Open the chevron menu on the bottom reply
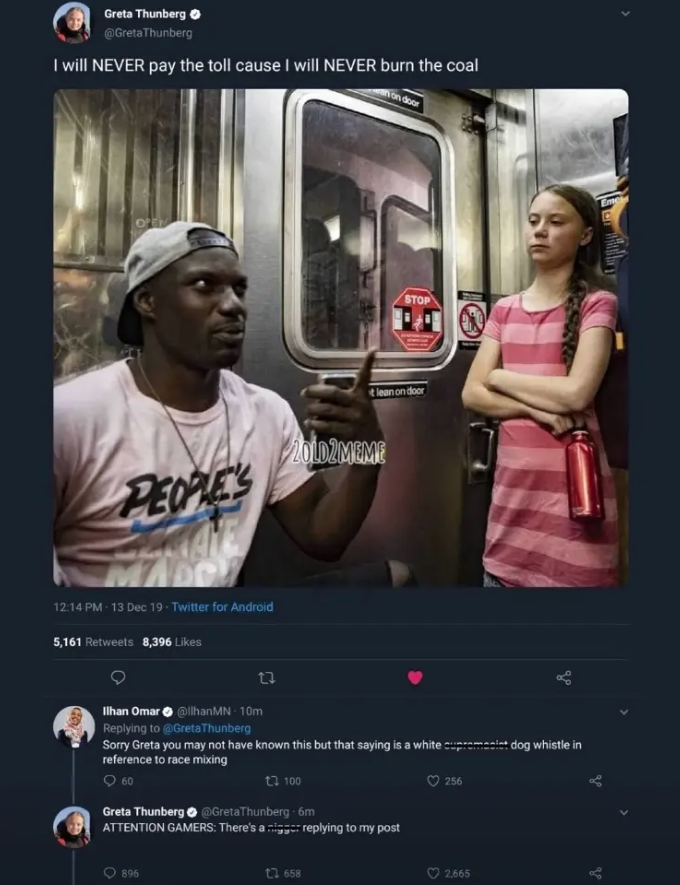 (x=624, y=812)
